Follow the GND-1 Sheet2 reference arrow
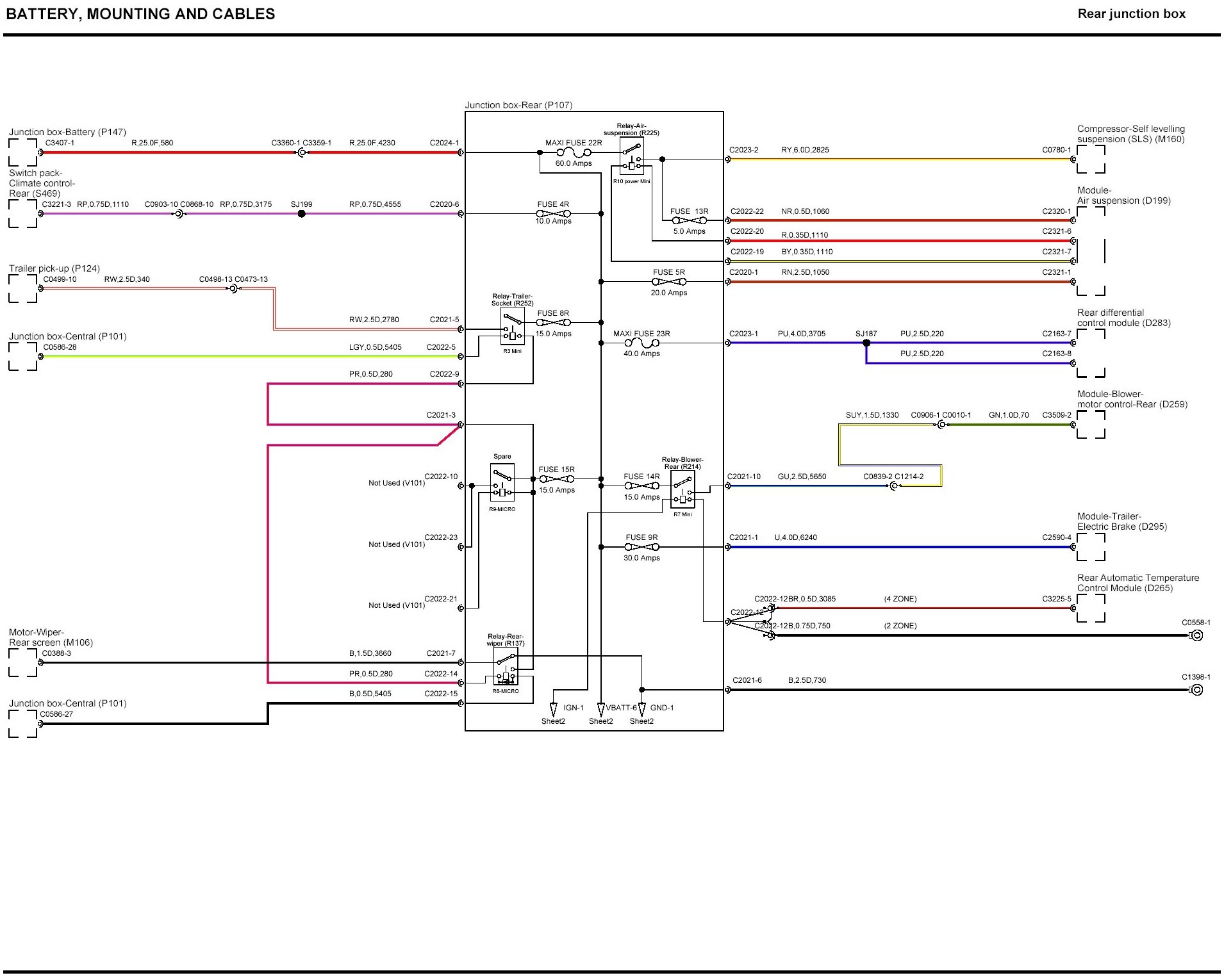Screen dimensions: 1224x980 tap(641, 710)
